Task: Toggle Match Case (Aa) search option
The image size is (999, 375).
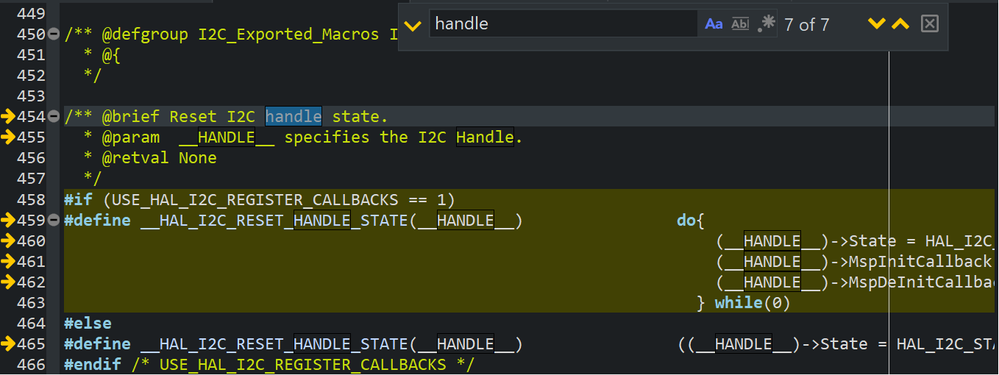Action: (714, 24)
